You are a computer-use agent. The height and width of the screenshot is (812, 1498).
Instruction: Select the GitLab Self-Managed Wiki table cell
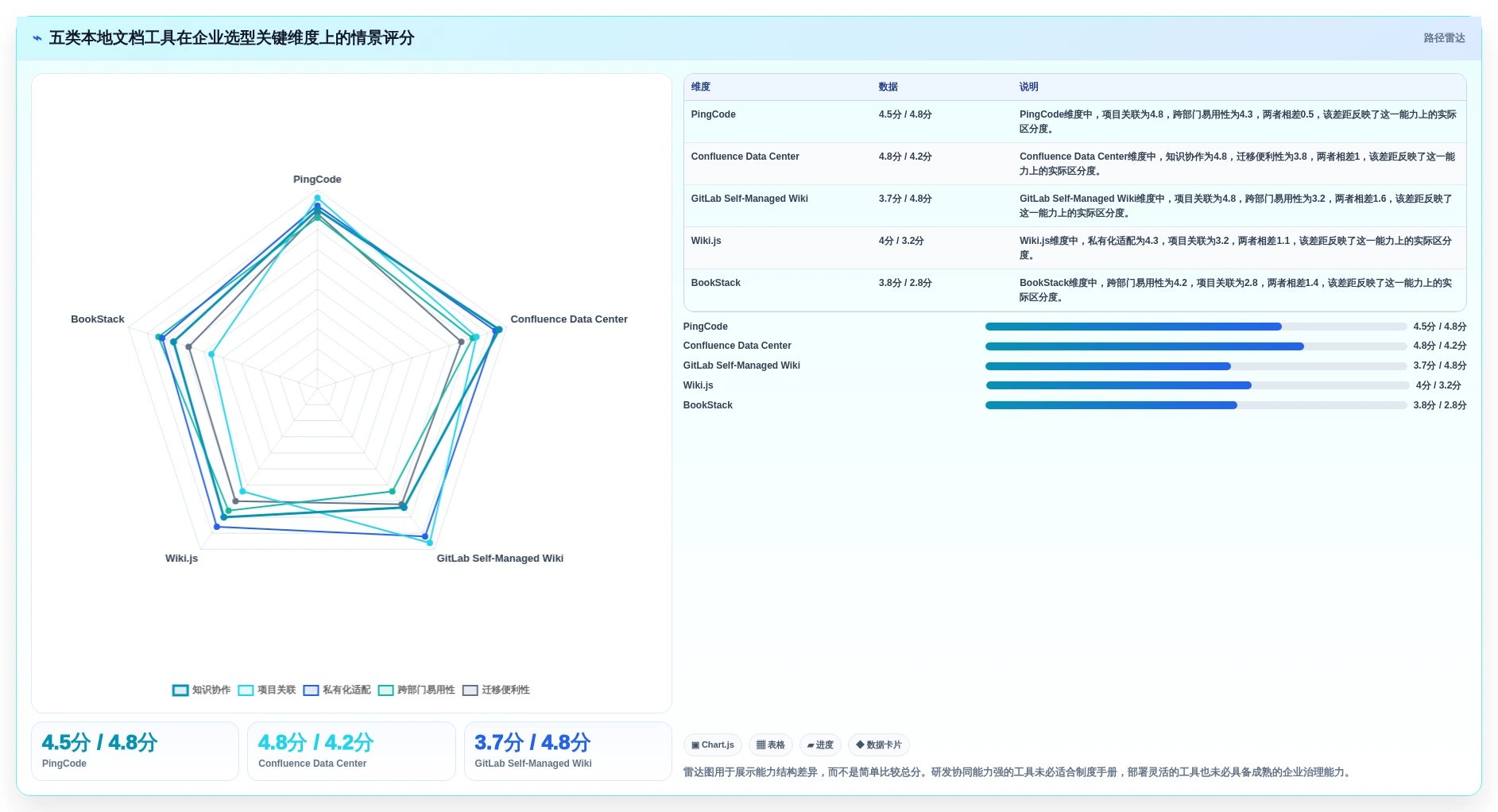click(x=749, y=199)
